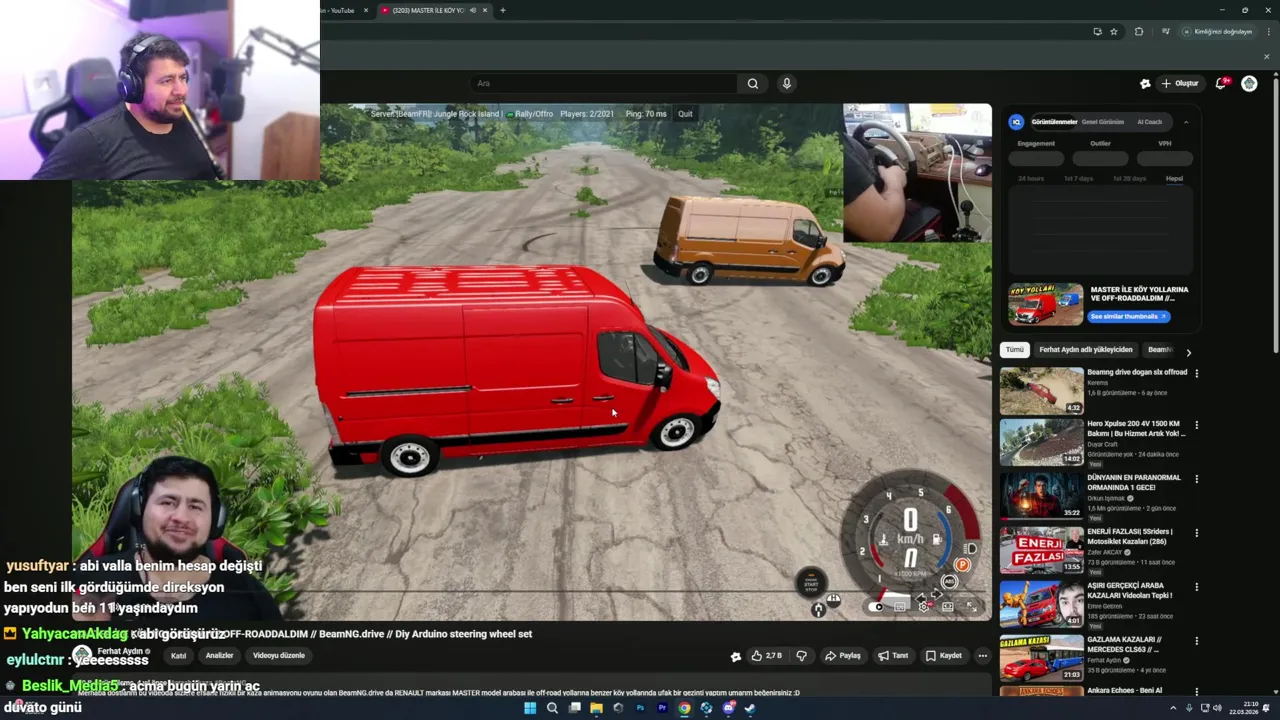Choose the 1st 7 days range

pyautogui.click(x=1078, y=178)
